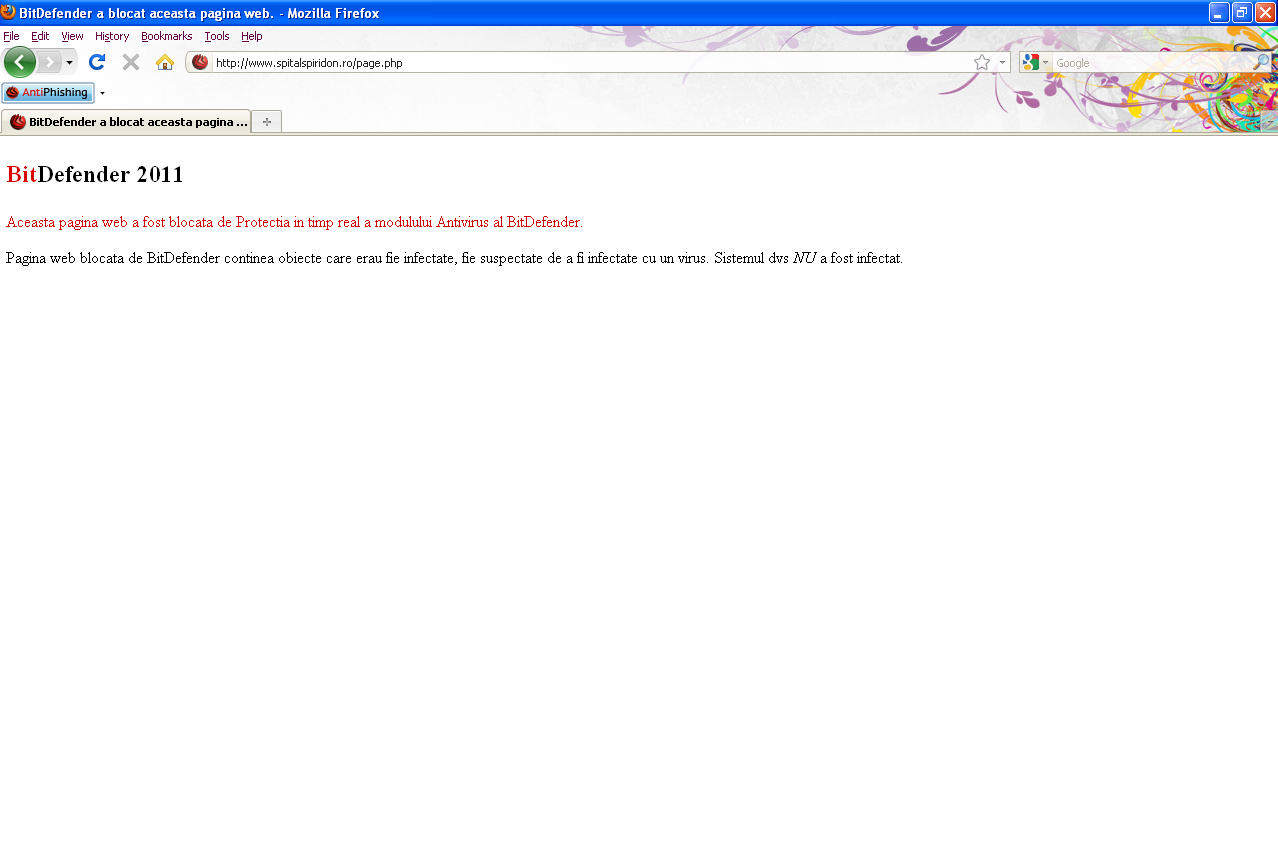
Task: Open the View menu
Action: coord(72,36)
